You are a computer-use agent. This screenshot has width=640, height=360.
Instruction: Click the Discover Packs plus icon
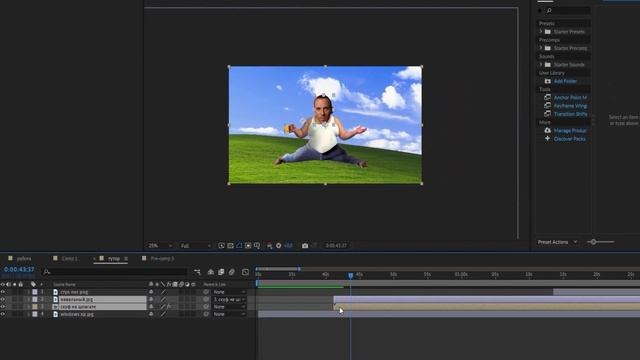click(x=548, y=139)
